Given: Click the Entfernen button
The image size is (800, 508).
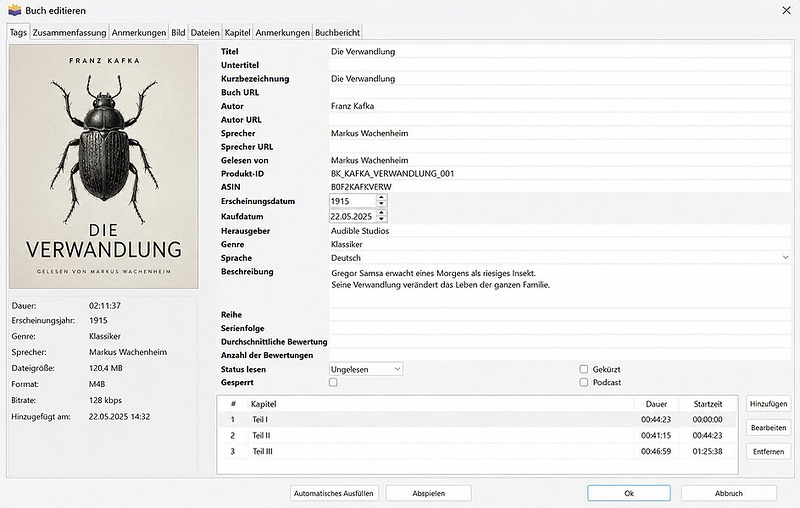Looking at the screenshot, I should pyautogui.click(x=768, y=451).
